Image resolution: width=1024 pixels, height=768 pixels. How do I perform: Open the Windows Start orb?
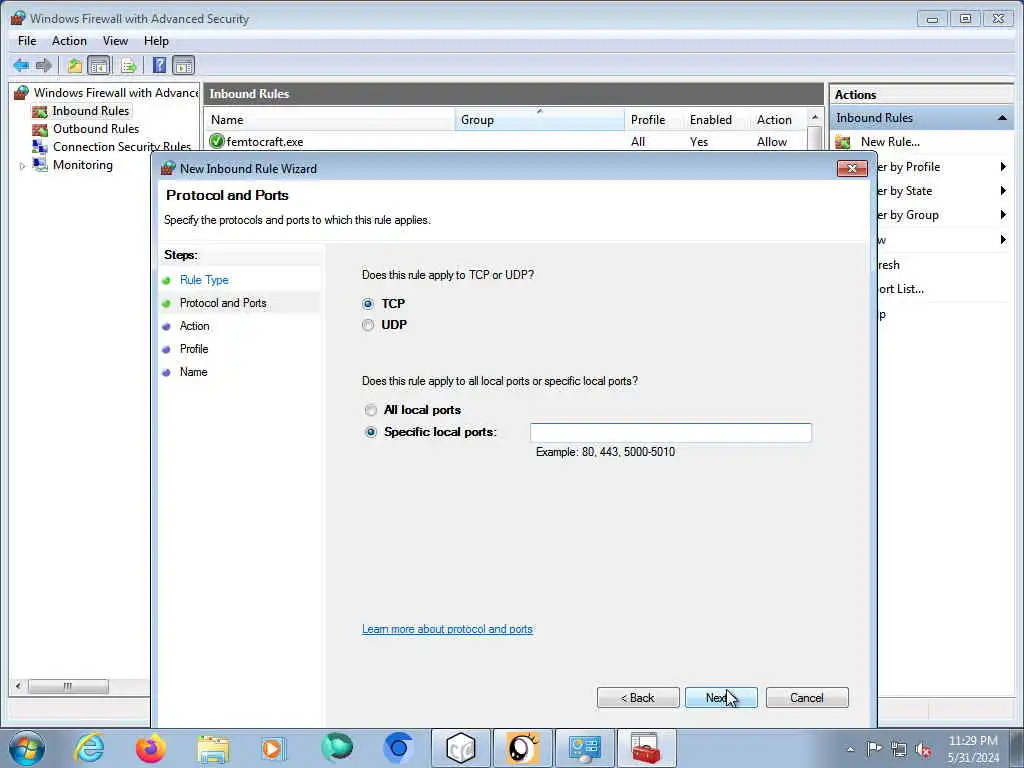(27, 748)
